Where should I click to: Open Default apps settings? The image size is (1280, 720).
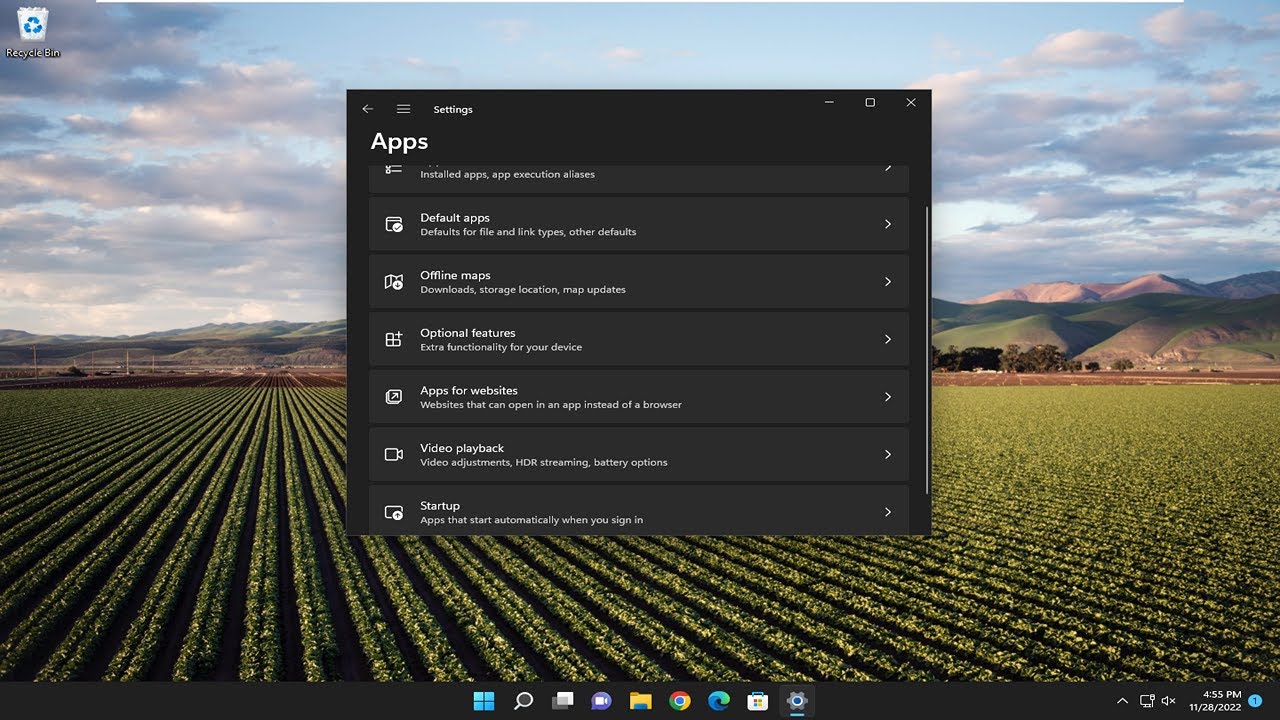point(639,224)
